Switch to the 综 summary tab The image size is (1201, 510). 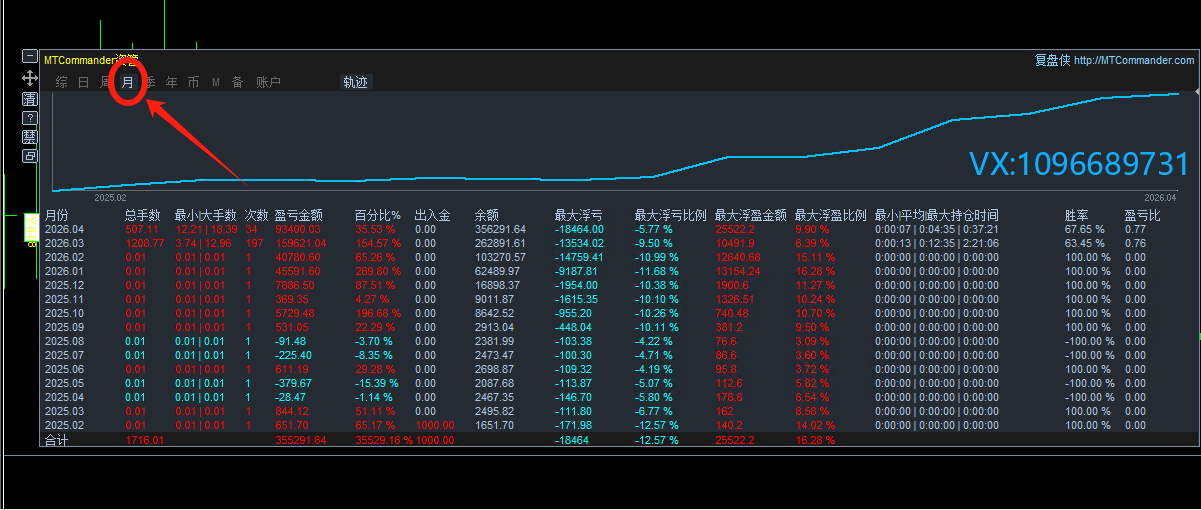pyautogui.click(x=62, y=83)
